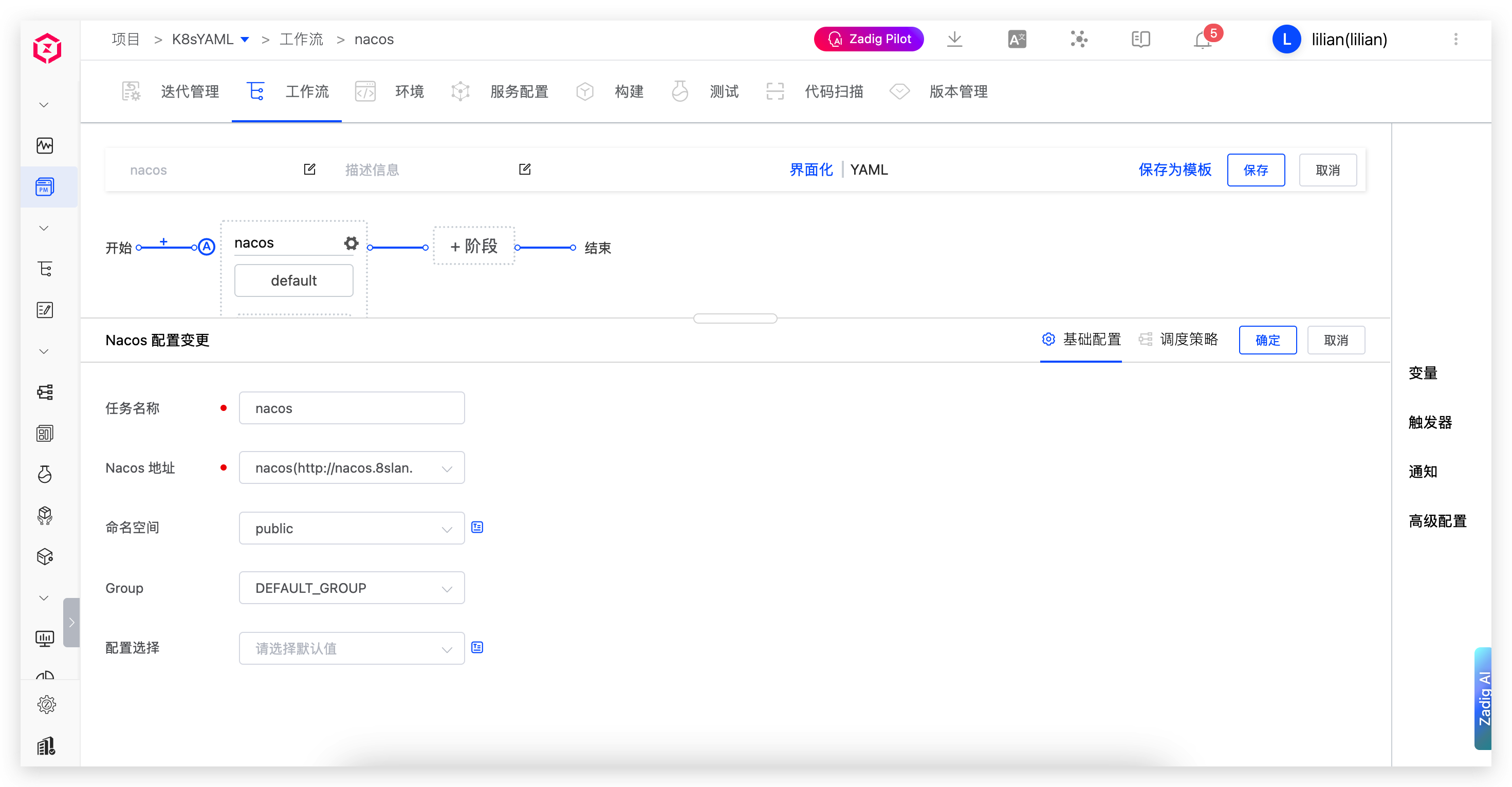Click the Zadig Pilot AI button
The height and width of the screenshot is (787, 1512).
868,40
